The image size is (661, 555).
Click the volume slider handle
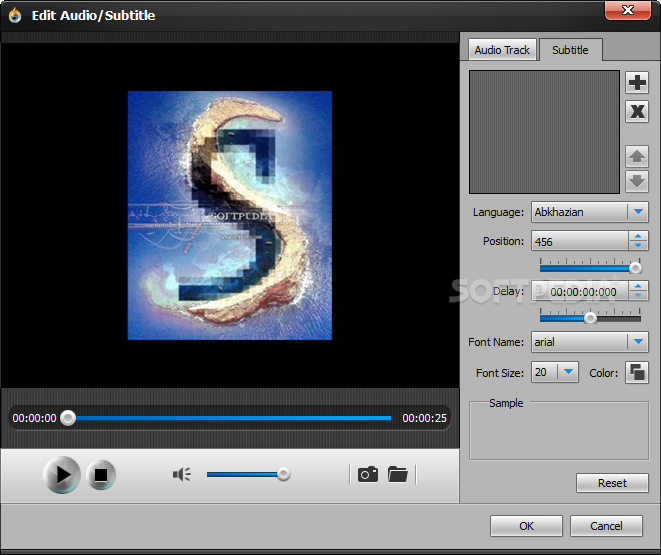(284, 474)
